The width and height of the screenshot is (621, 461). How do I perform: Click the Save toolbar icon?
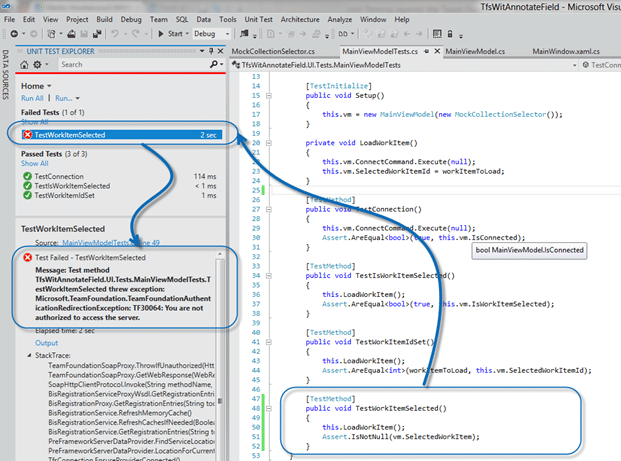(84, 34)
